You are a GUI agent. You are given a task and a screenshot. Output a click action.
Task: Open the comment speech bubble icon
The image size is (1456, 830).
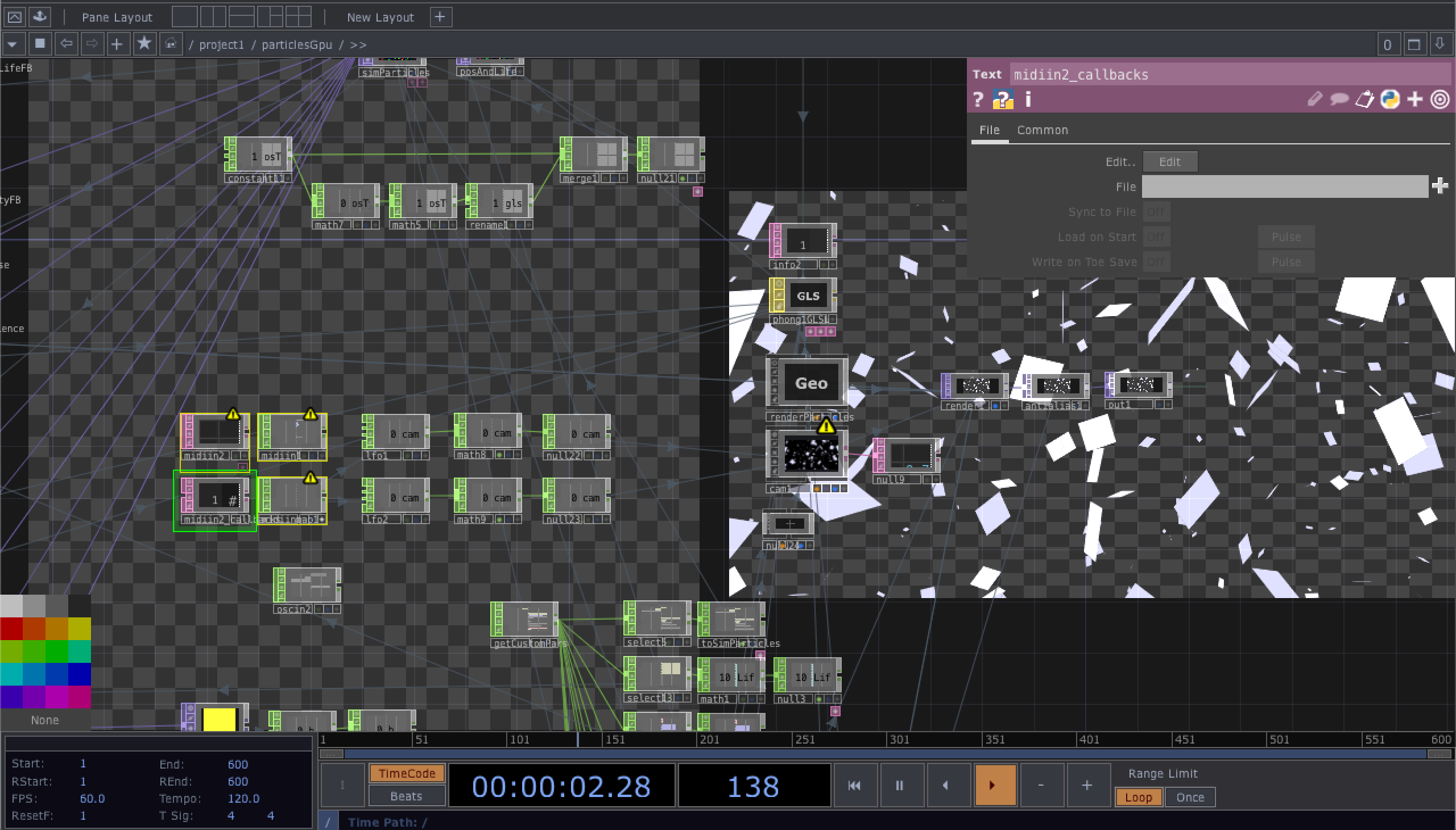tap(1339, 99)
